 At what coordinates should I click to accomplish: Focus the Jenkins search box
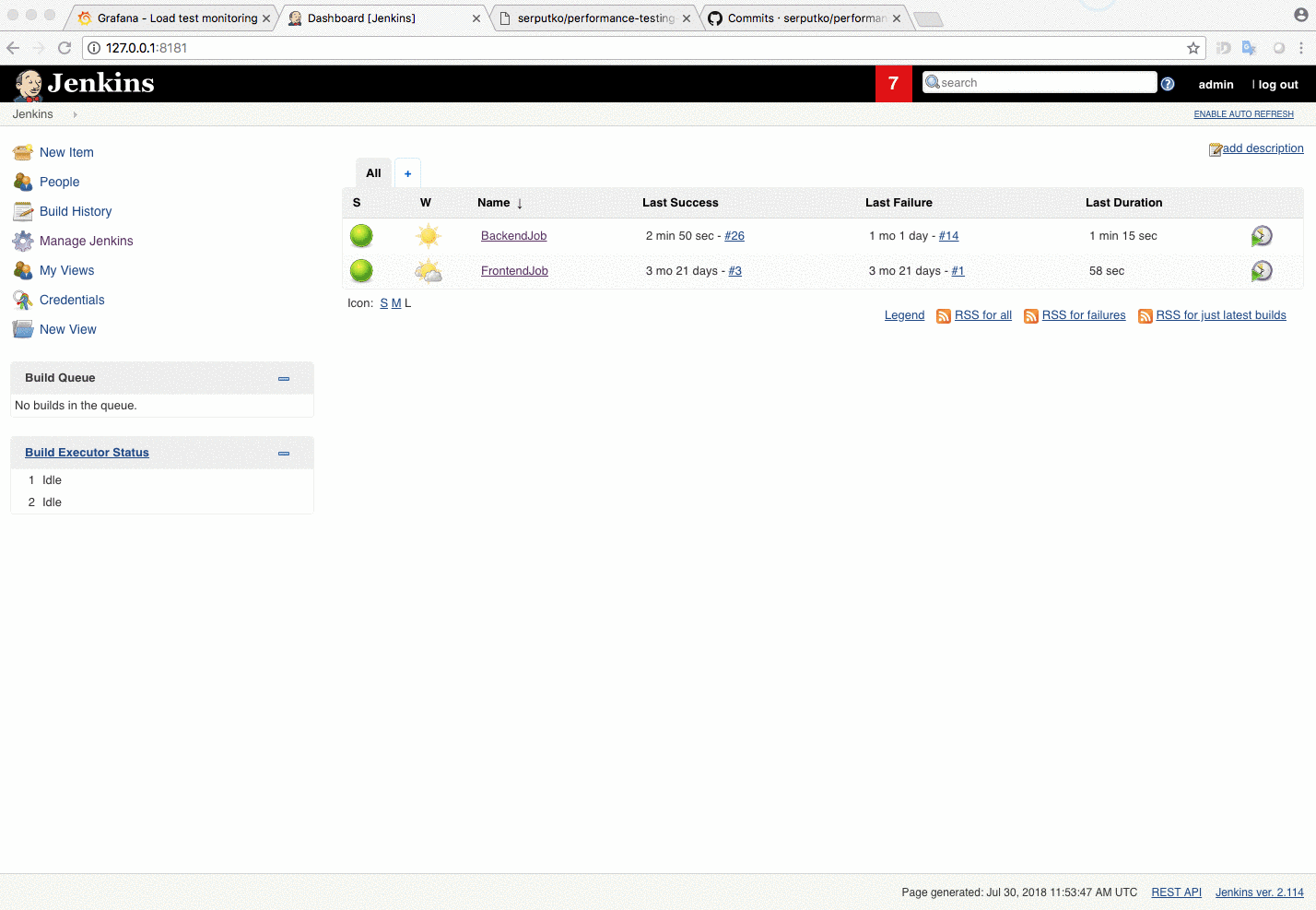(x=1040, y=82)
